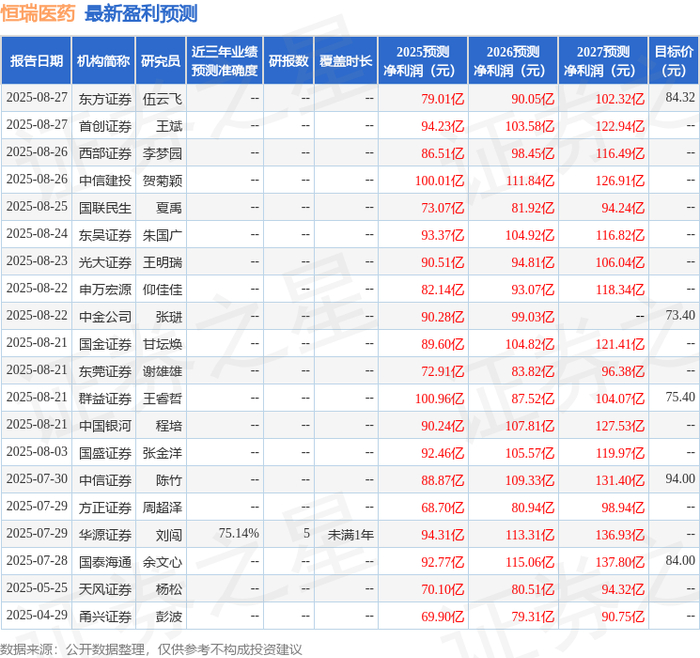The width and height of the screenshot is (700, 658).
Task: Select the 东吴证券 institution cell
Action: click(105, 235)
